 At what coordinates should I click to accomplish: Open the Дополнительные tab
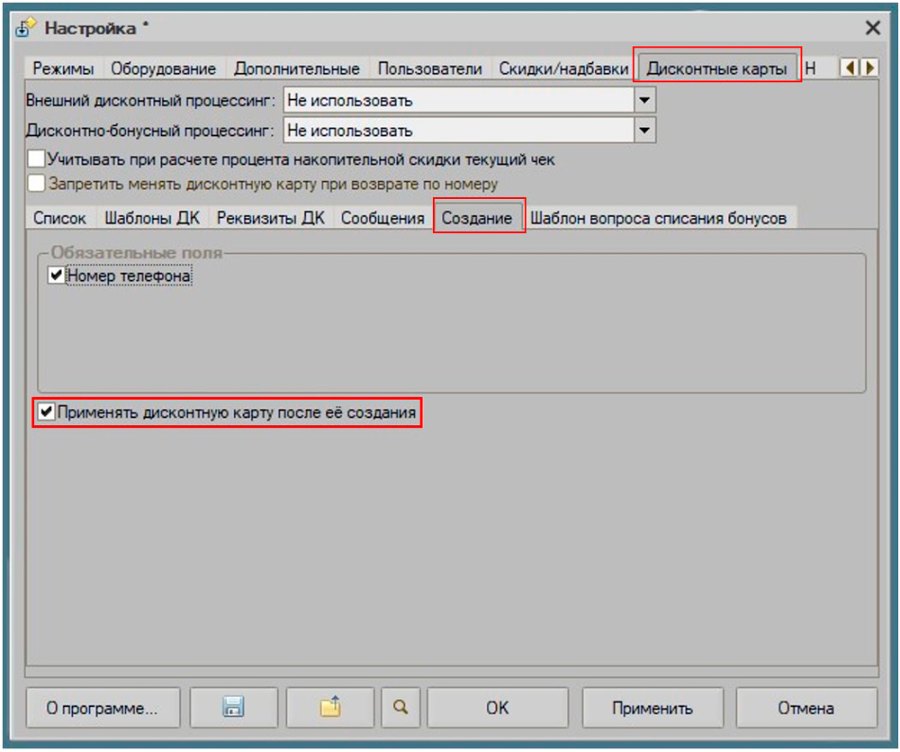click(x=297, y=68)
